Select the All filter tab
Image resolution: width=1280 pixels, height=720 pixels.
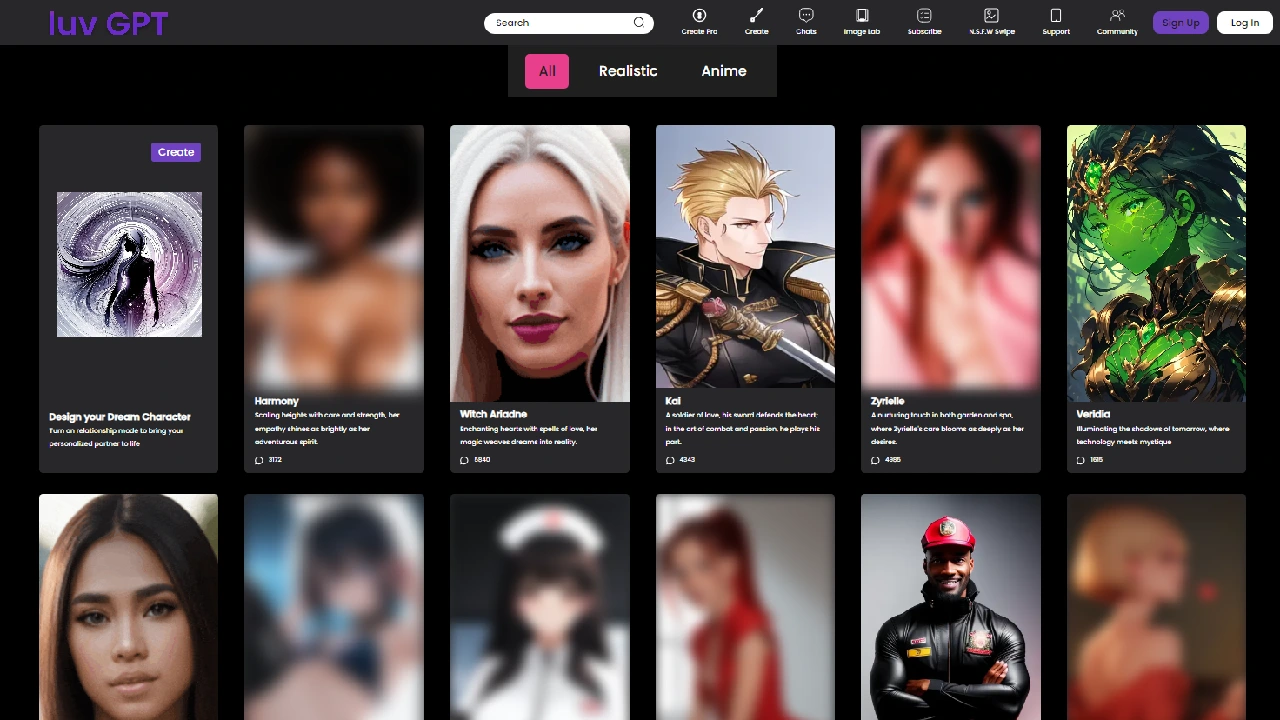point(547,71)
